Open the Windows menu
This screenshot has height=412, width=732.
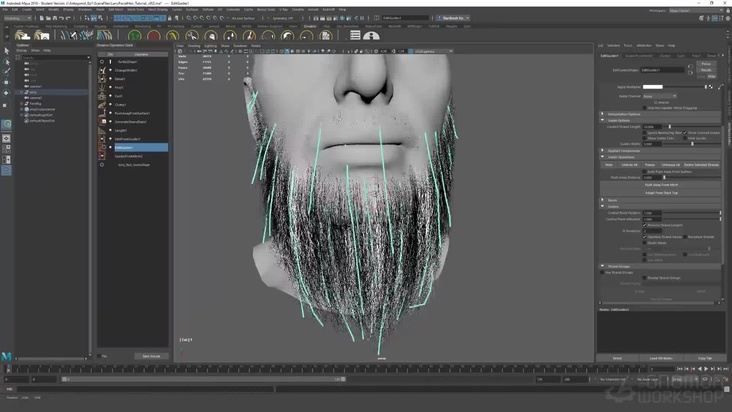coord(85,9)
